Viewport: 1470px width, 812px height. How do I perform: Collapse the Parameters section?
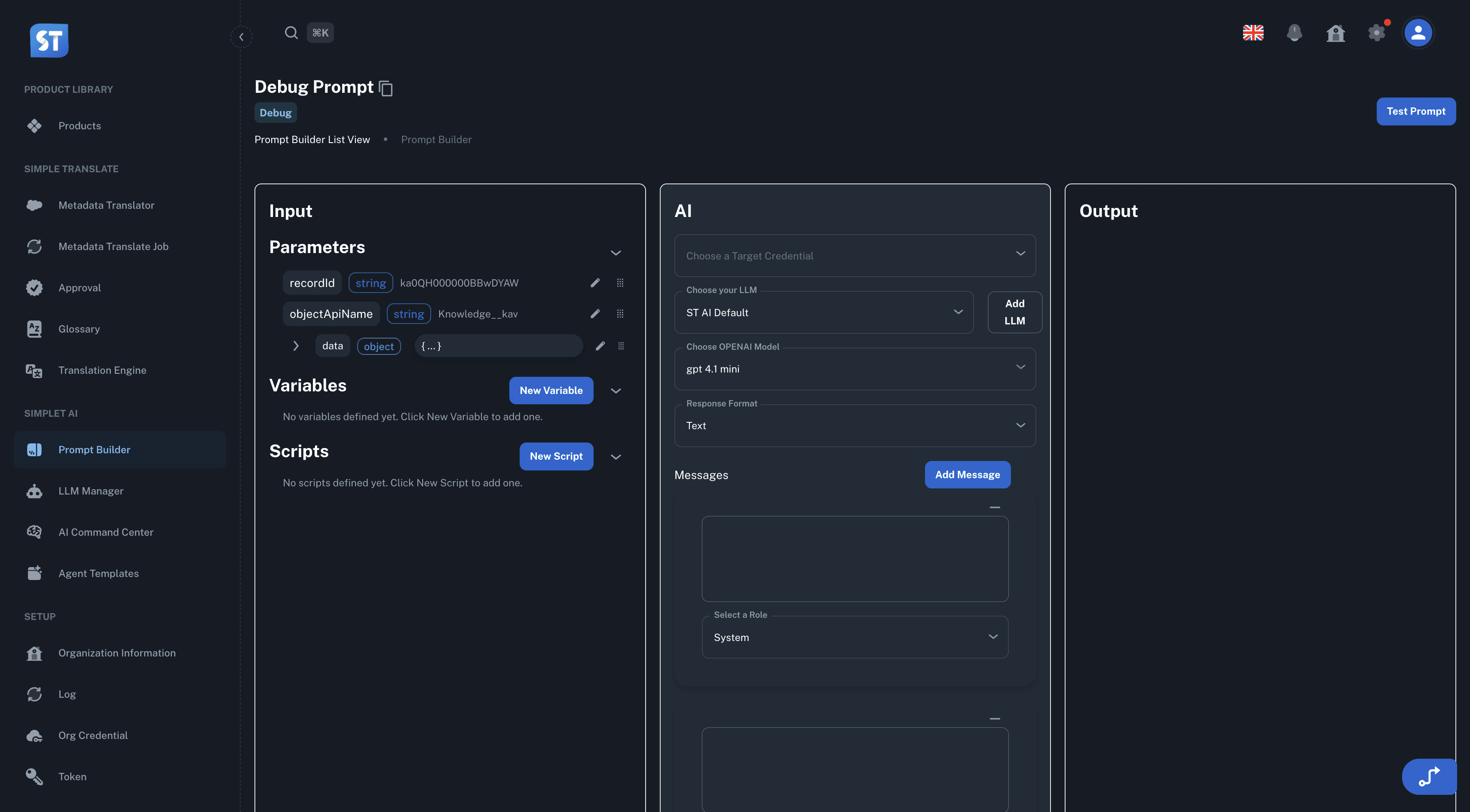(616, 253)
